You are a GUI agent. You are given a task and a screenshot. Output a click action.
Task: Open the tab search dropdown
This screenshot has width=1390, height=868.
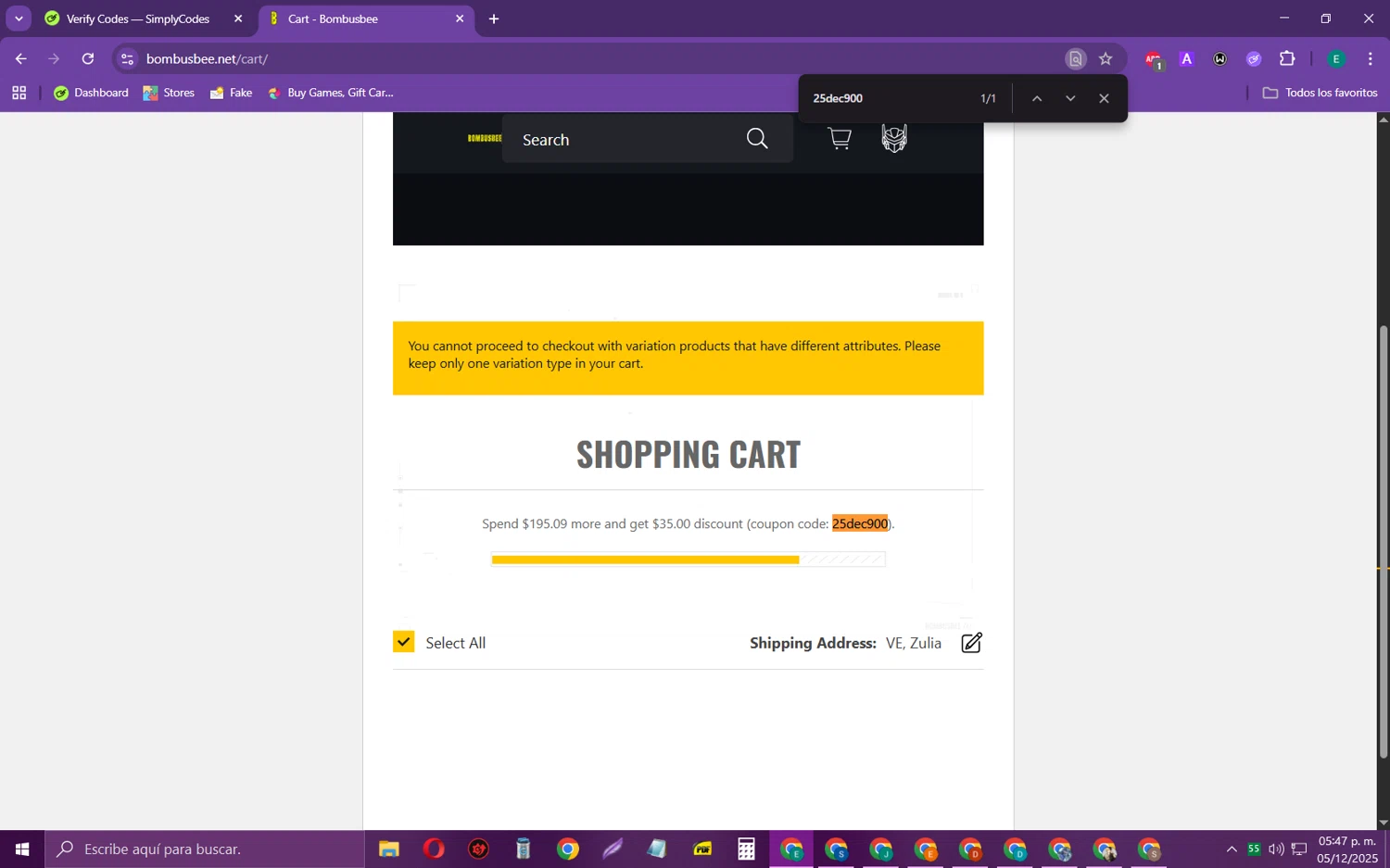(x=19, y=19)
